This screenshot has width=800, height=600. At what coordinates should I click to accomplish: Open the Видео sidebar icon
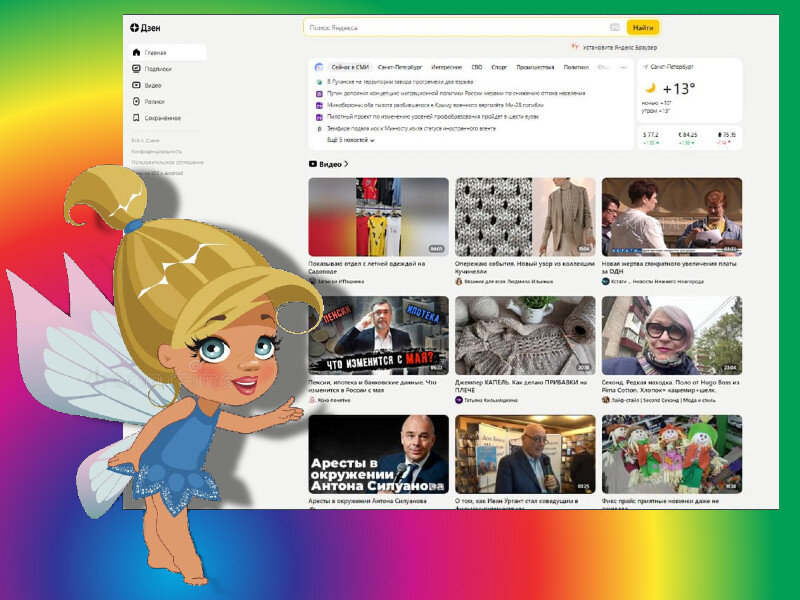click(x=136, y=85)
